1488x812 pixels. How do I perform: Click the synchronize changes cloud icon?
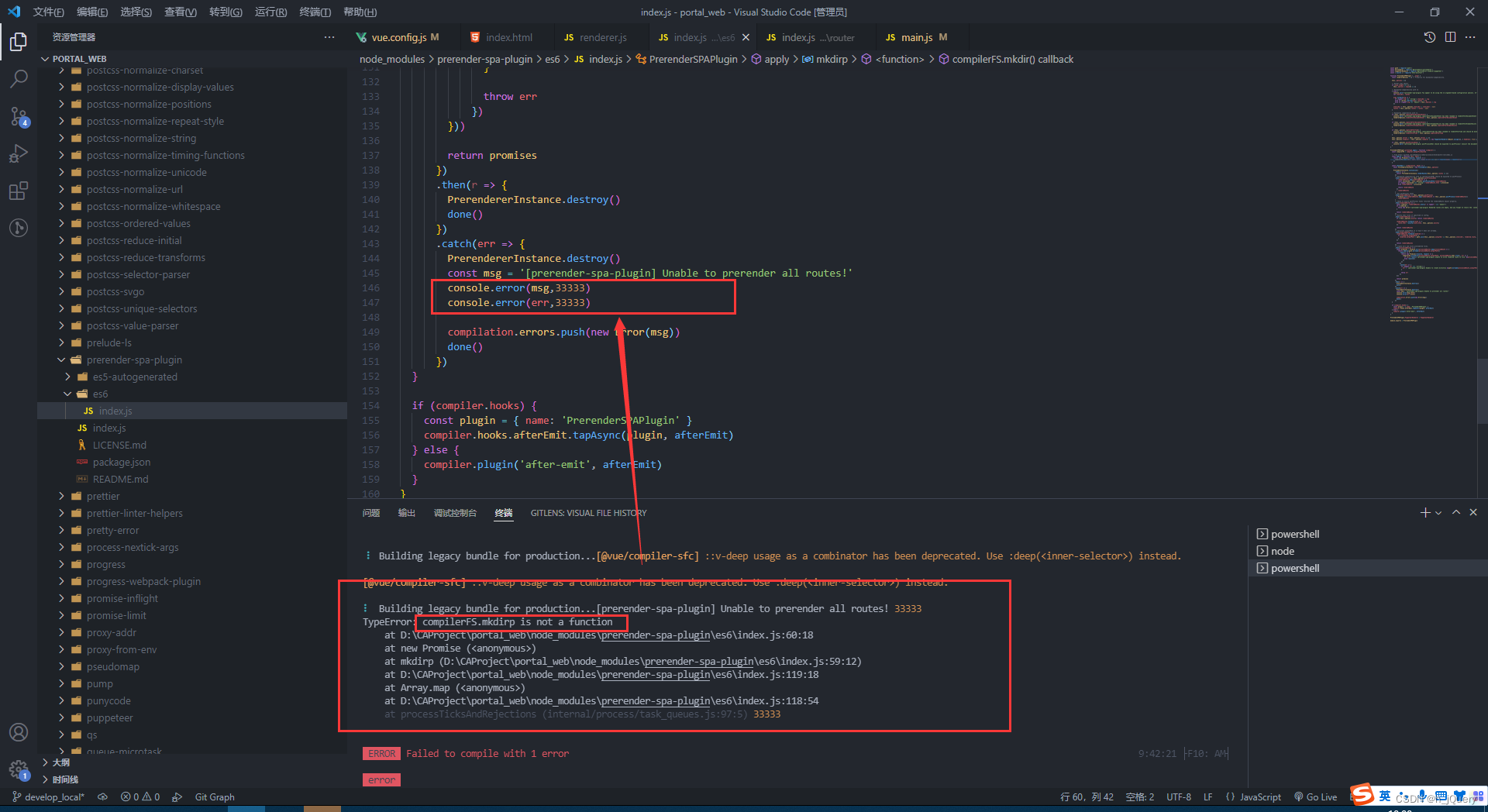pos(102,797)
